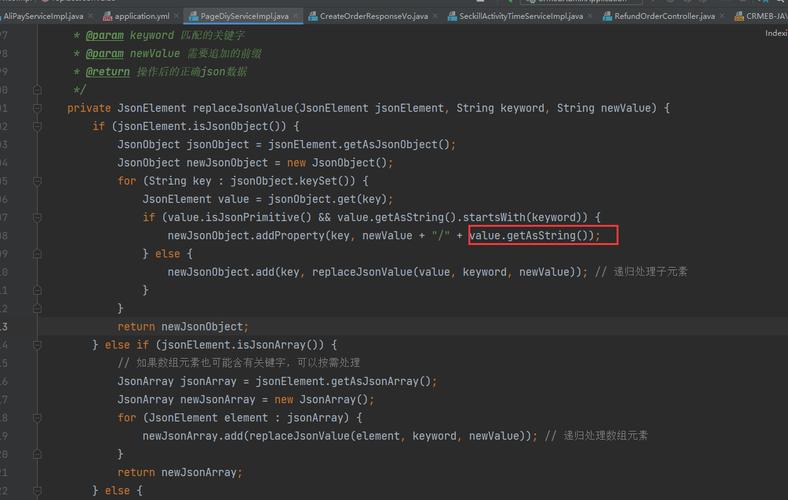Close the RefundOrderController.java tab

click(x=722, y=16)
